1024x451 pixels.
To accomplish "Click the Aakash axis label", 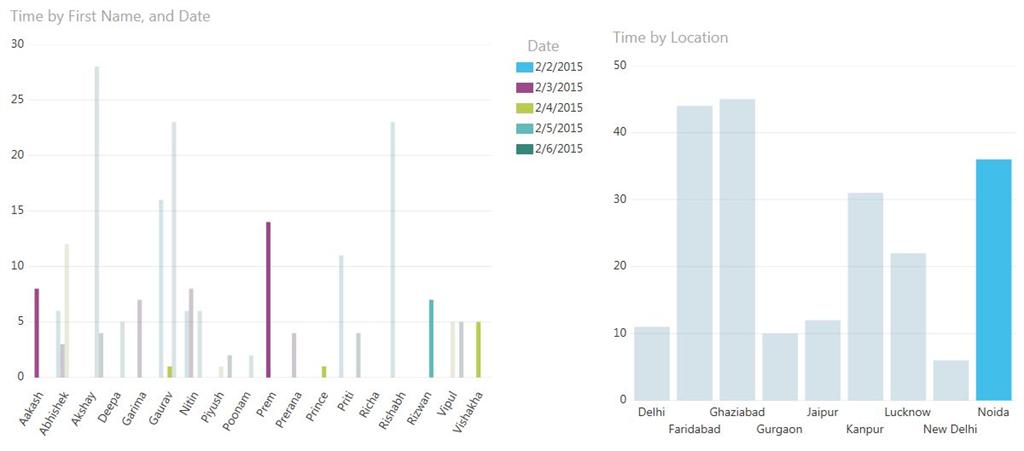I will click(31, 409).
